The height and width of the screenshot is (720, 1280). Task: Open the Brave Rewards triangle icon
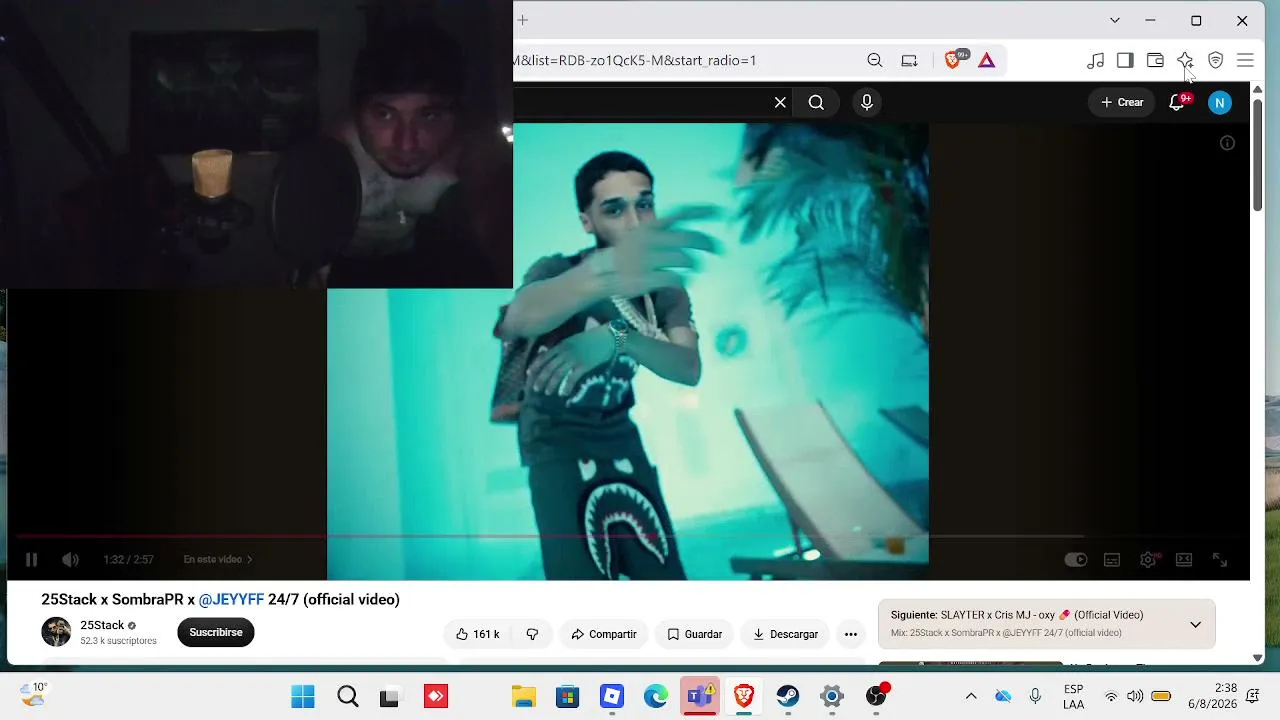pos(987,60)
